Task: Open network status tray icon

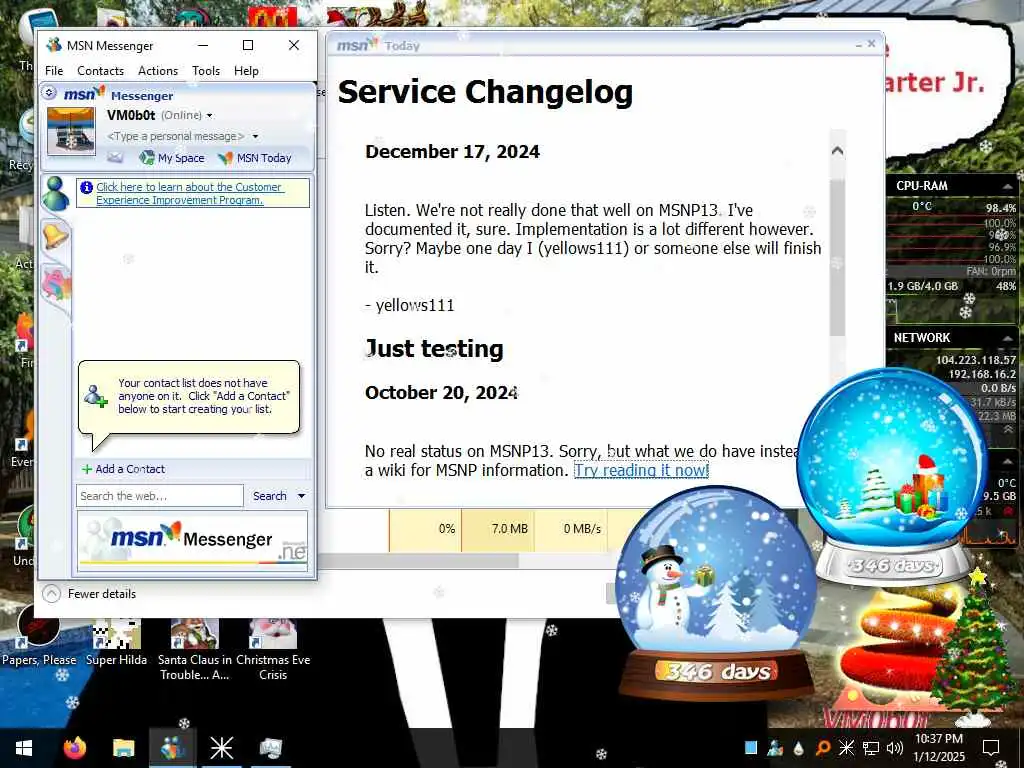Action: pyautogui.click(x=871, y=747)
